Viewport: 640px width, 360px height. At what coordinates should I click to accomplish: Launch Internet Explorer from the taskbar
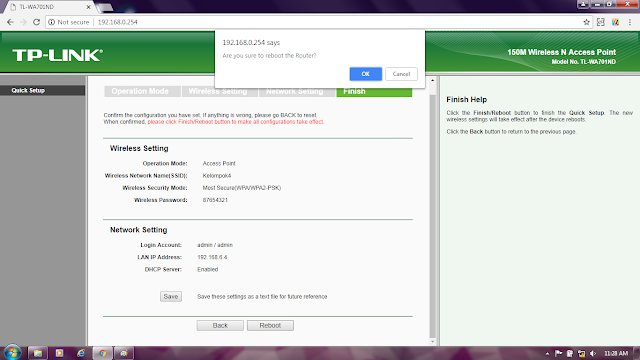pyautogui.click(x=81, y=353)
